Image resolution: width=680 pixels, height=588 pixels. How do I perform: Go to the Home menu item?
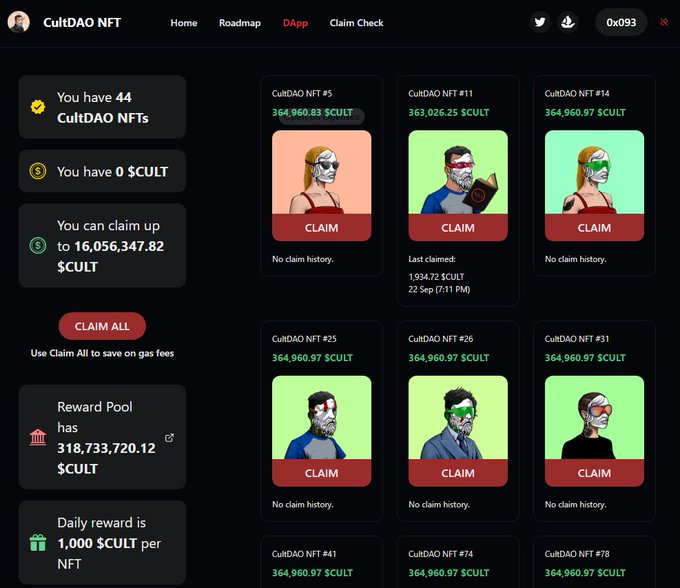184,23
